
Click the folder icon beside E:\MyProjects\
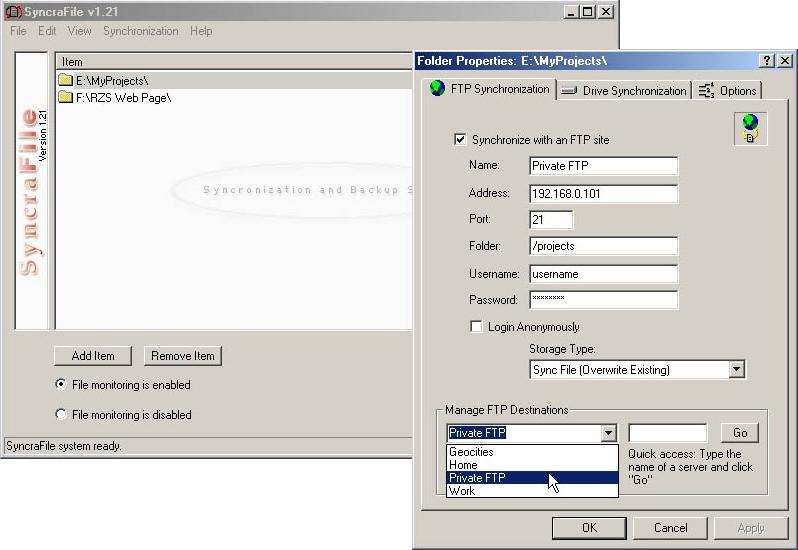pos(66,80)
